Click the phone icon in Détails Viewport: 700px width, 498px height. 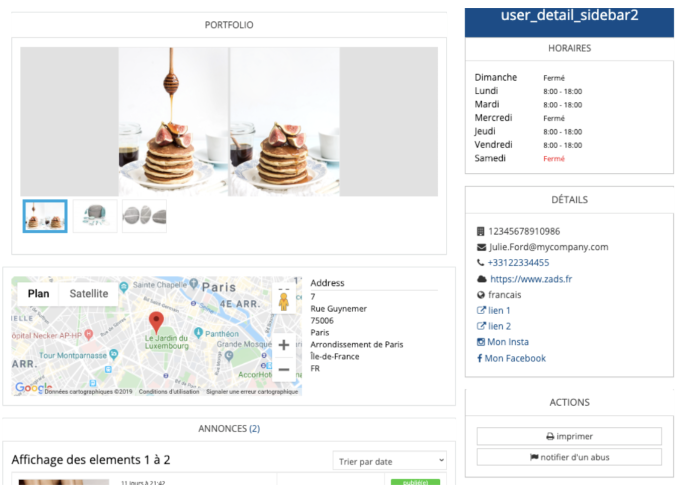480,263
